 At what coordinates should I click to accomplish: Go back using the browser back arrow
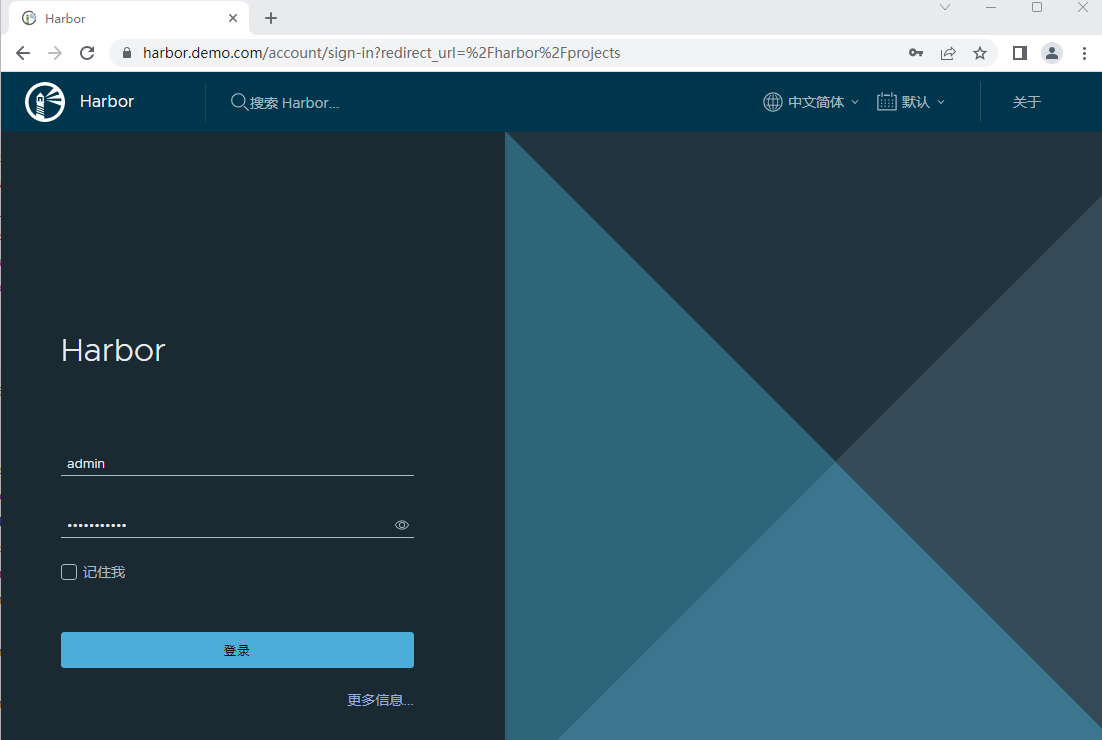[x=22, y=53]
